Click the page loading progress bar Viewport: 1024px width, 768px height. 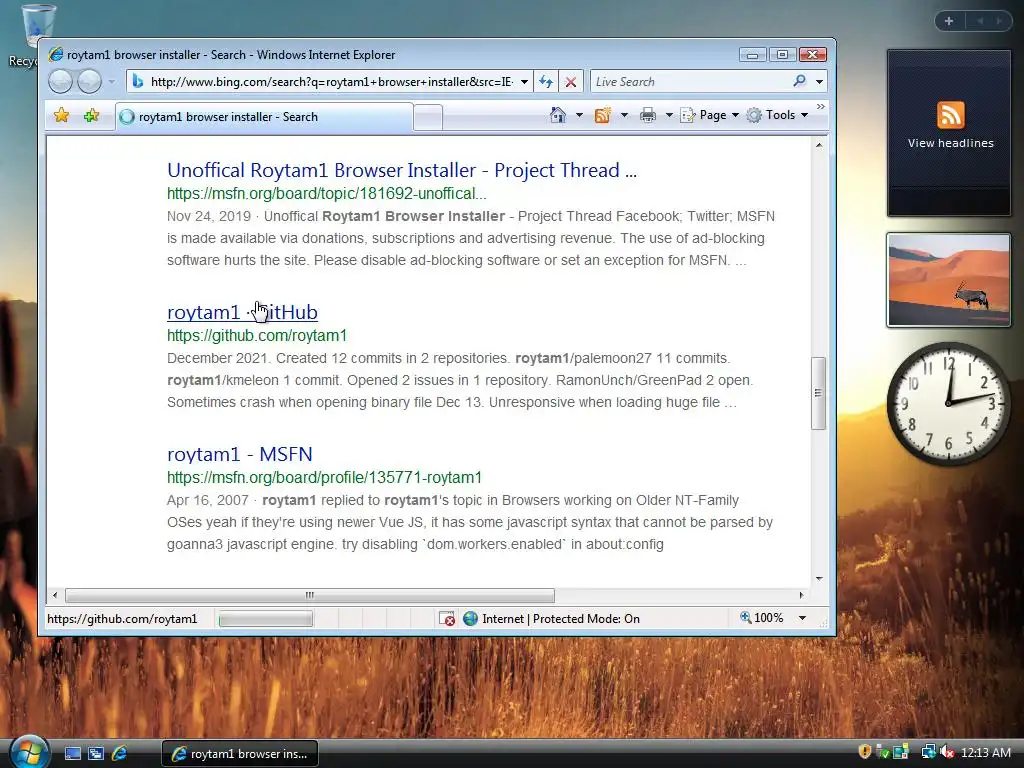266,618
